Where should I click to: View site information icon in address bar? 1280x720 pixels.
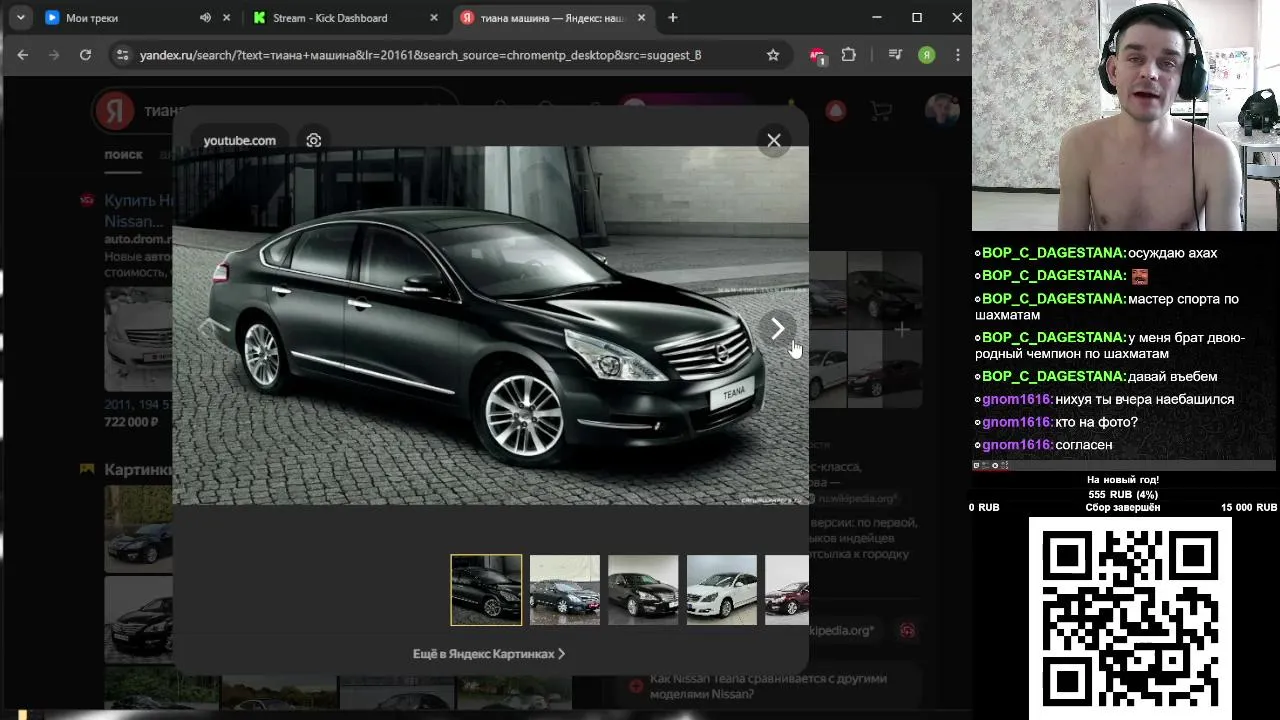click(122, 55)
